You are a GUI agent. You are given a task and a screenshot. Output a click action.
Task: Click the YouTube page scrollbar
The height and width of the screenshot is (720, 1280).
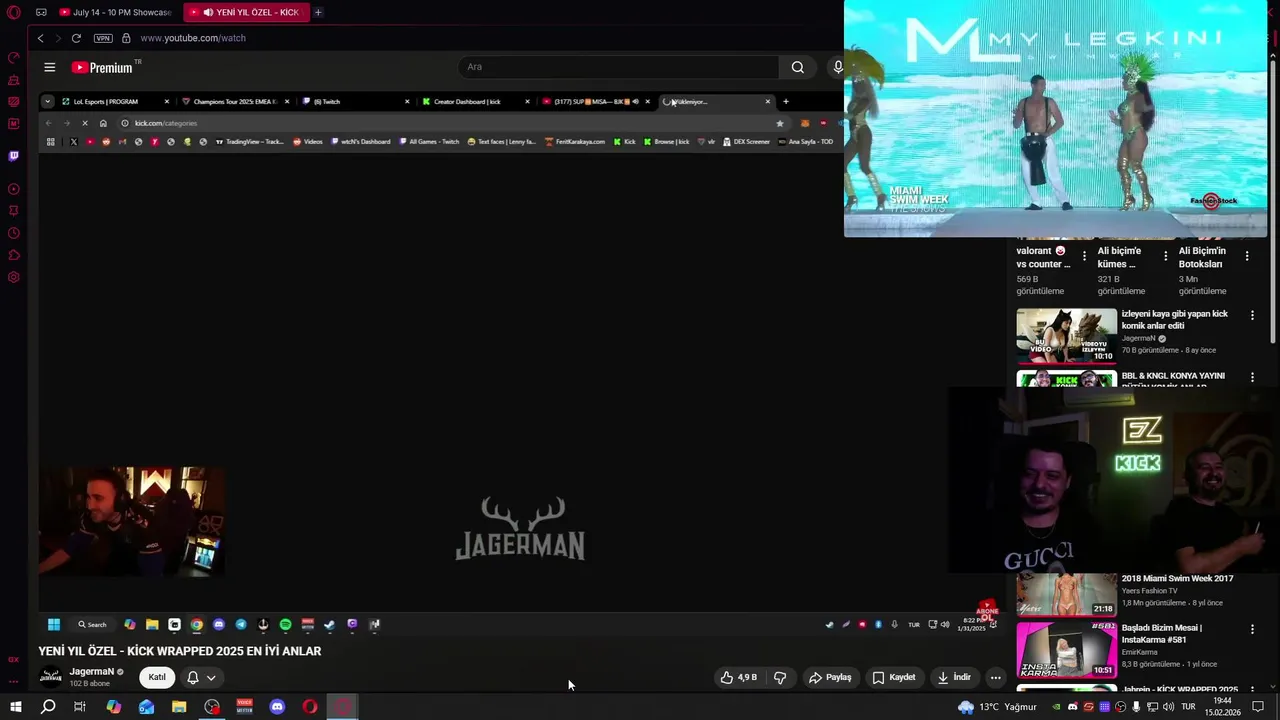(x=1275, y=200)
